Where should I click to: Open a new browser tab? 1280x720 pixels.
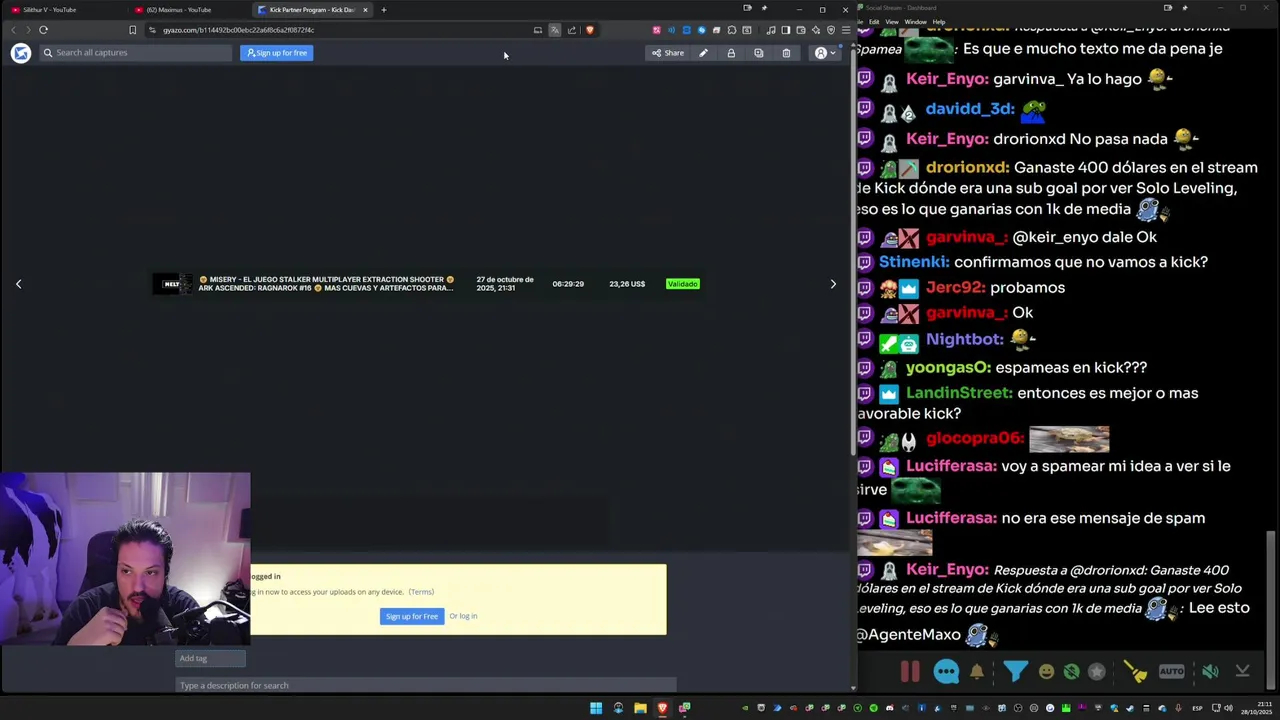pos(383,10)
